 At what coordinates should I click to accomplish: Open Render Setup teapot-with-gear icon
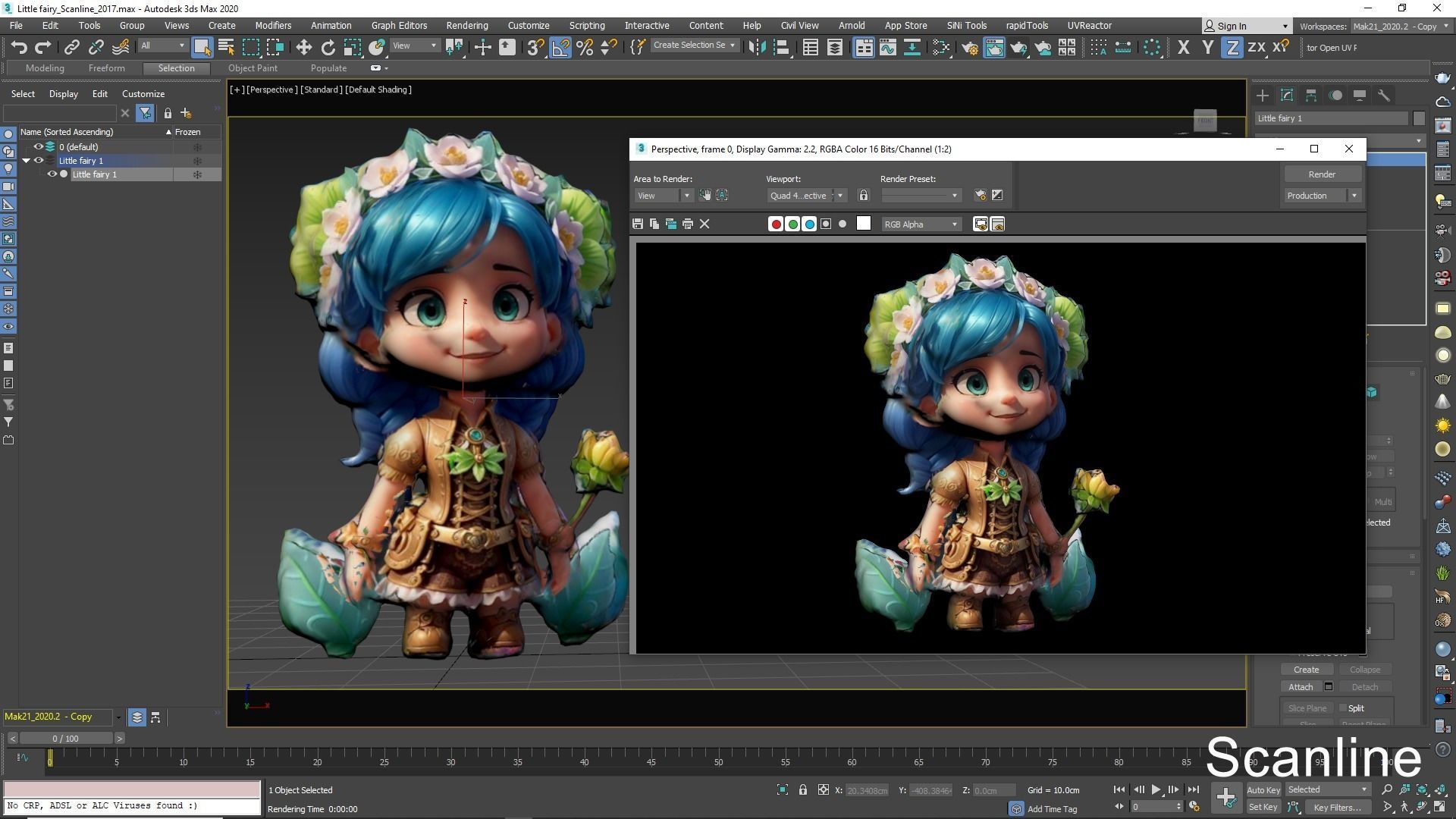point(970,47)
